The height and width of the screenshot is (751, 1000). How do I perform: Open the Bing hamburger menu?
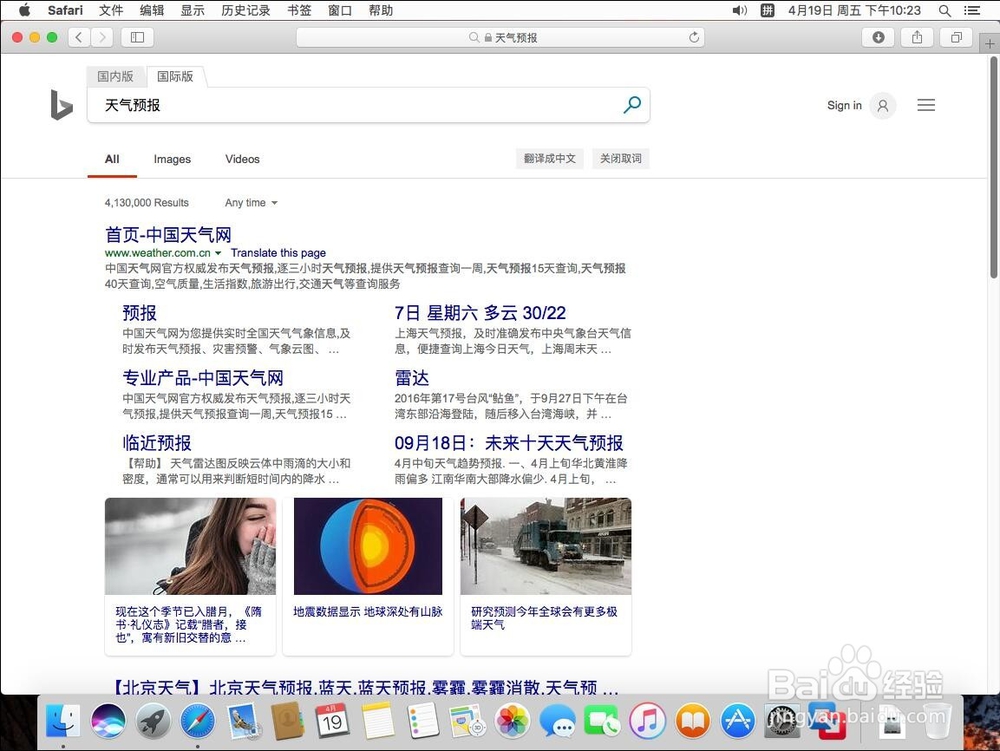pyautogui.click(x=926, y=105)
